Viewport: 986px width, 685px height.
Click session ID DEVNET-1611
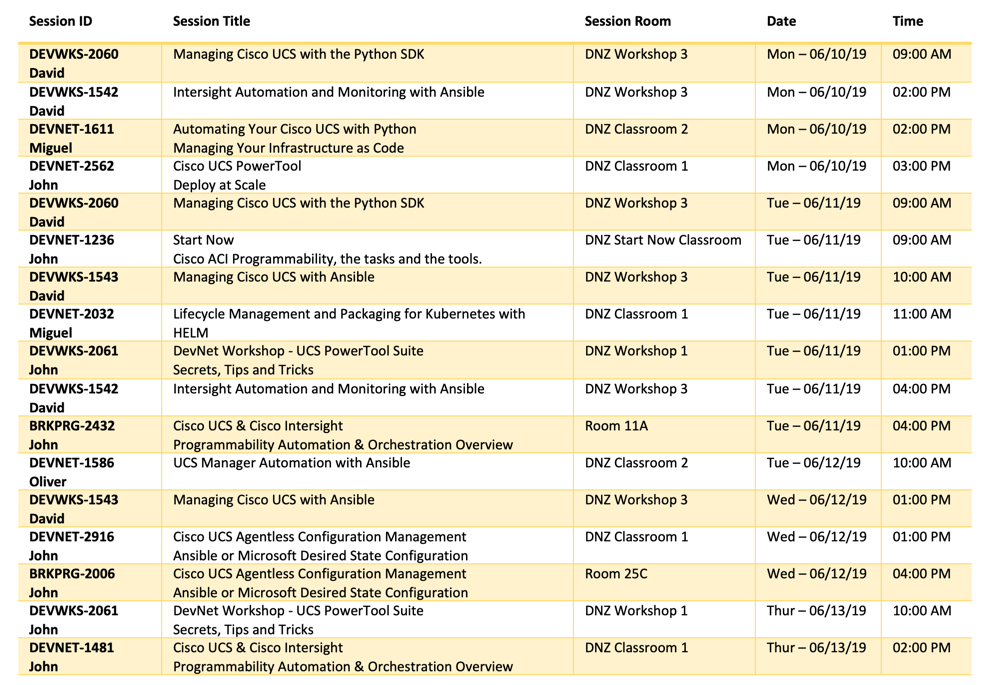pos(71,129)
